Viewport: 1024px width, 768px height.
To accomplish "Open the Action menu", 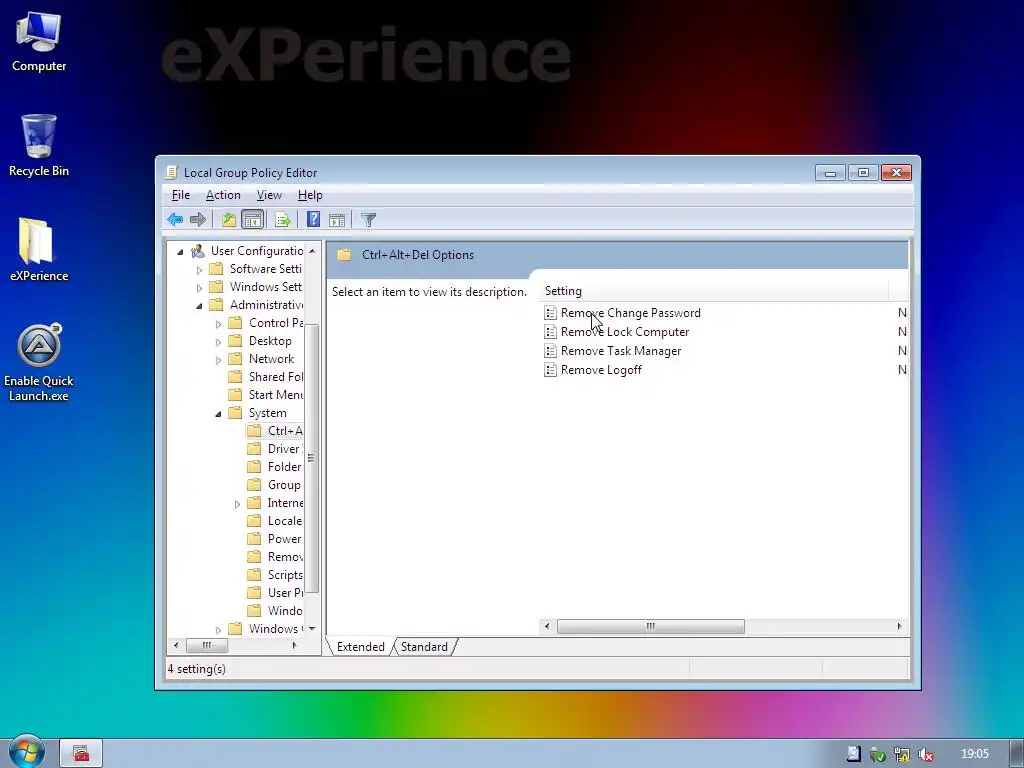I will coord(223,195).
